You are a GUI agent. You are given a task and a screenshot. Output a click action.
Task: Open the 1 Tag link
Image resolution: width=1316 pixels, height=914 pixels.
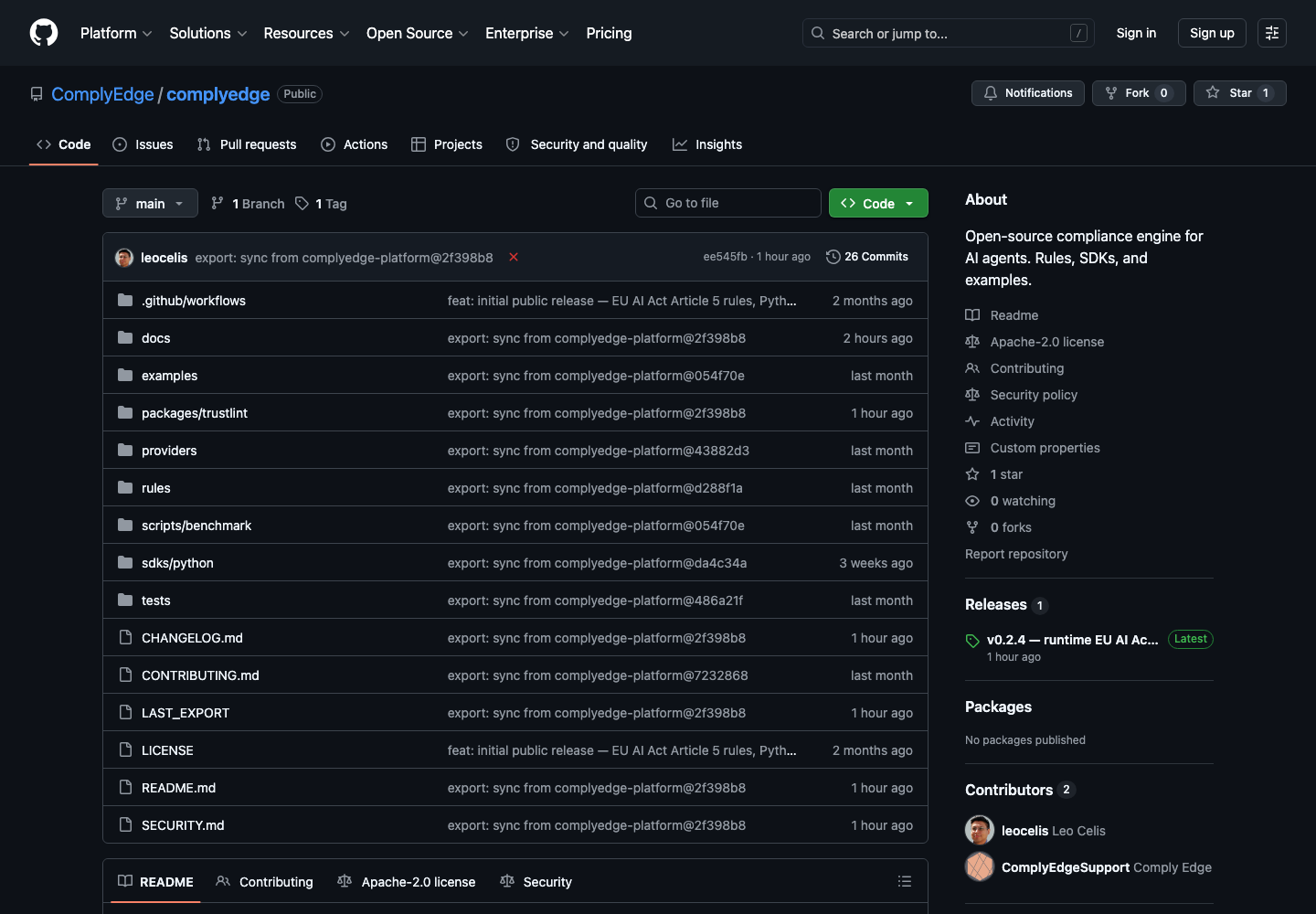click(x=321, y=203)
